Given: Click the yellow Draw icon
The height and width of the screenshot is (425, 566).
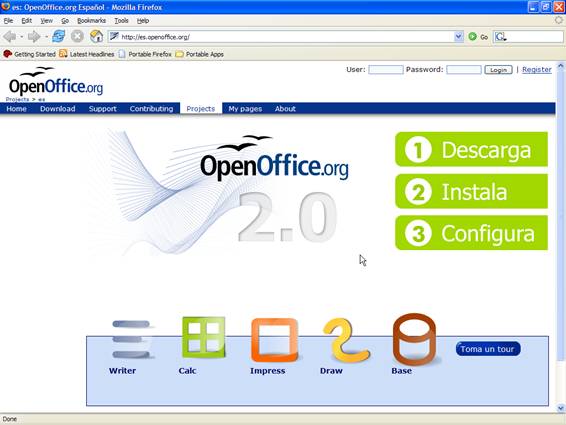Looking at the screenshot, I should point(346,339).
